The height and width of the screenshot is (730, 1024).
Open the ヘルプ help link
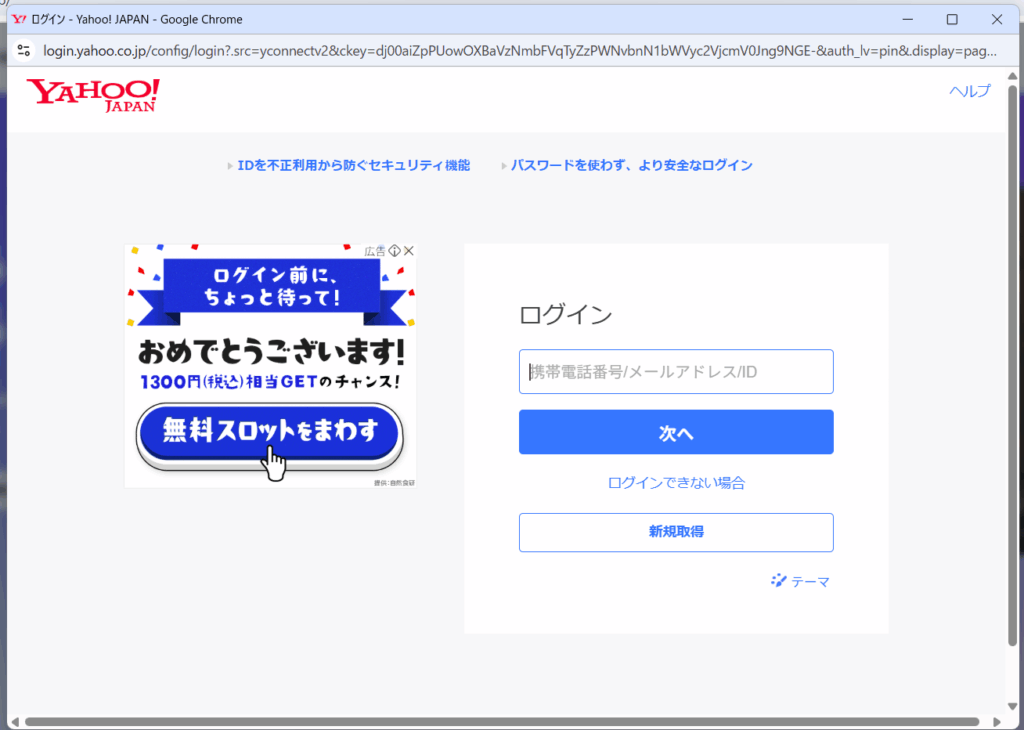point(970,91)
